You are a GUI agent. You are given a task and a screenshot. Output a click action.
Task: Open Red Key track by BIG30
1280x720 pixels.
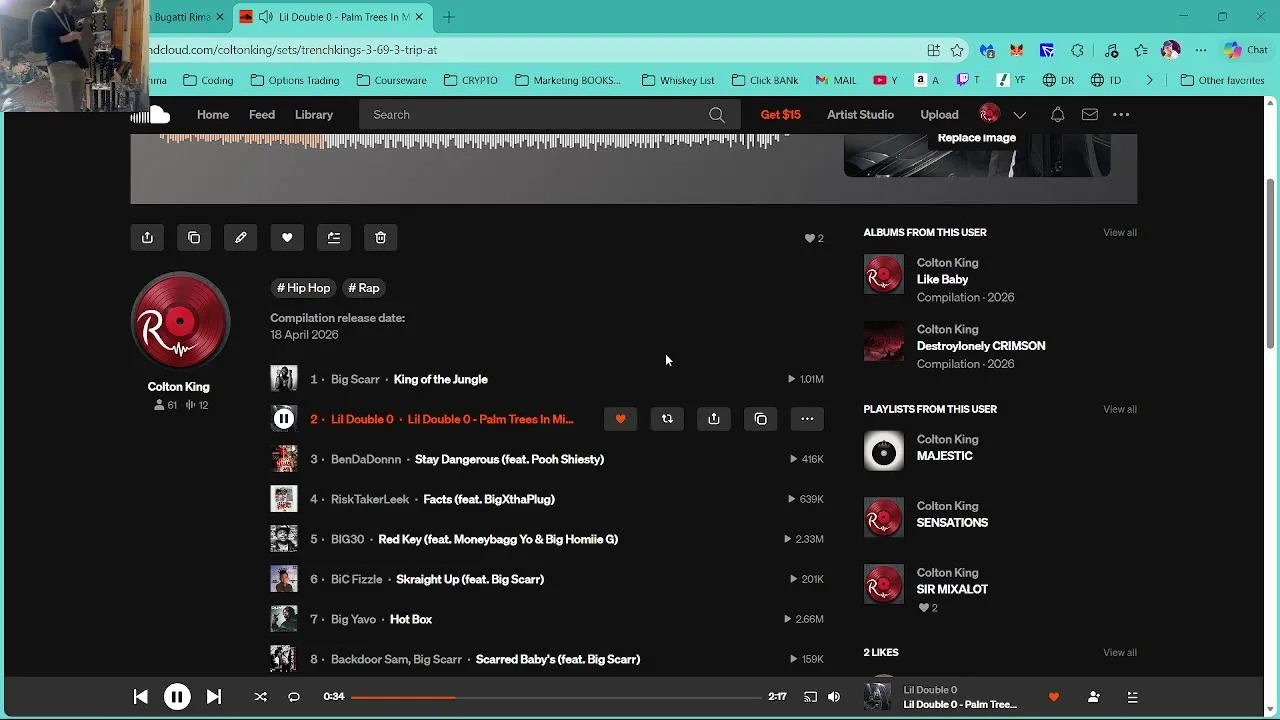(x=498, y=539)
